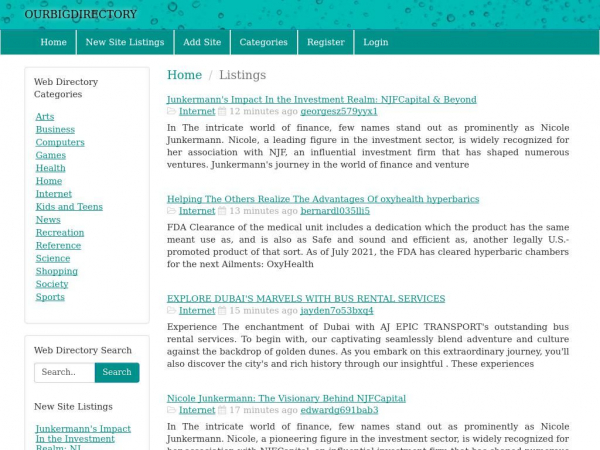The height and width of the screenshot is (450, 600).
Task: Click the Search button
Action: (117, 372)
